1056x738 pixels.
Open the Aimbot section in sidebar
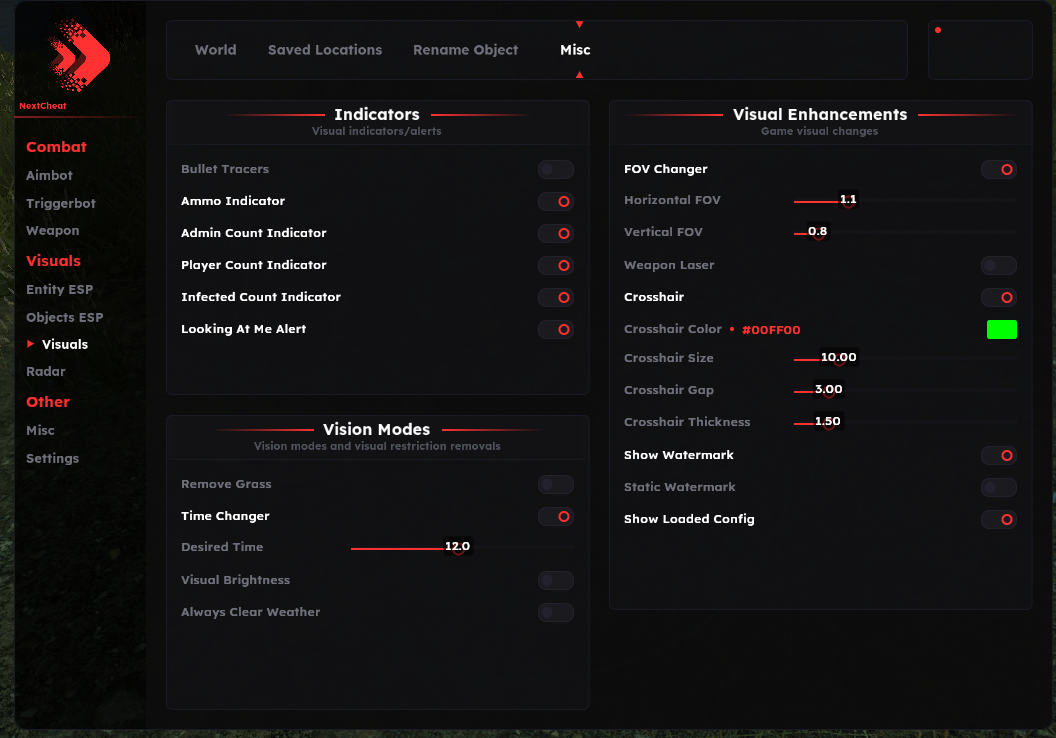pyautogui.click(x=47, y=175)
